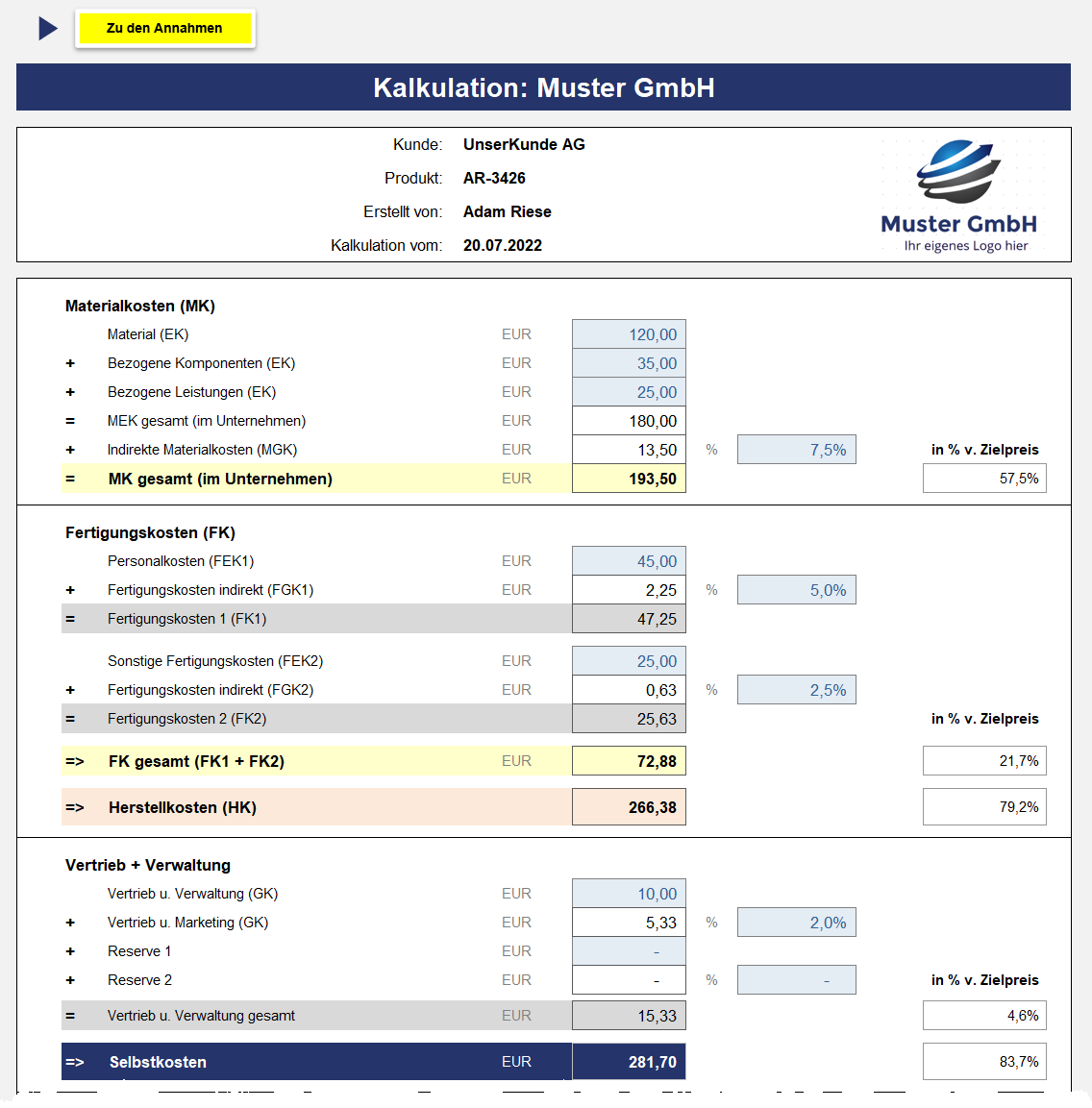Click the 'Reserve 1' row label
Image resolution: width=1092 pixels, height=1108 pixels.
tap(139, 951)
